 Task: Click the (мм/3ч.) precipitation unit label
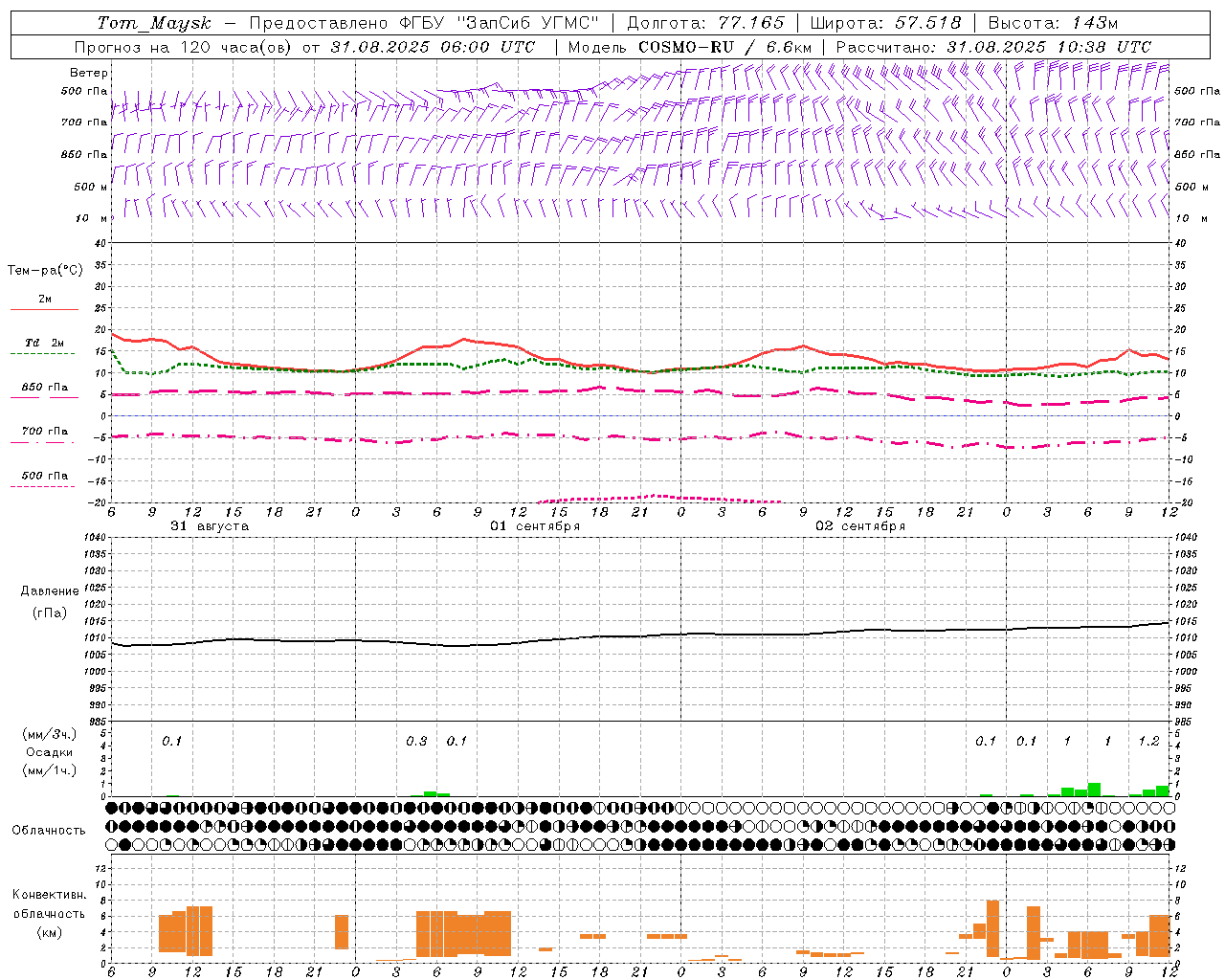(x=52, y=734)
